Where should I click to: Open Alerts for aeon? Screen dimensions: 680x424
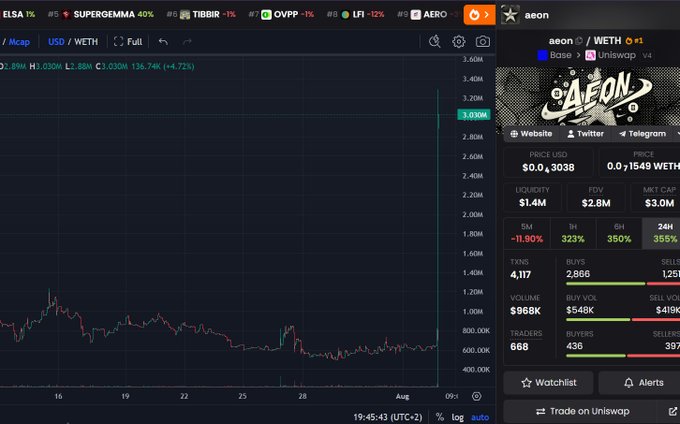(x=639, y=383)
